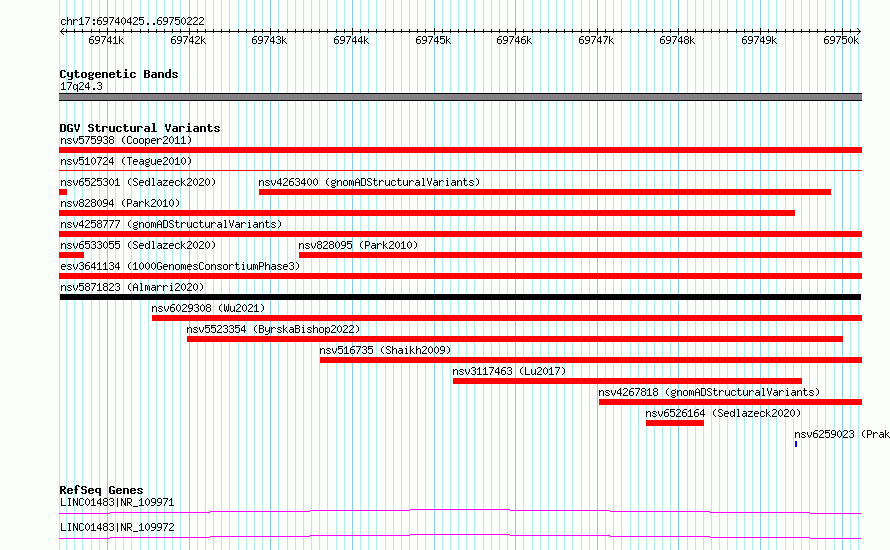Select the nsv4263400 red variant bar
890x550 pixels.
545,192
